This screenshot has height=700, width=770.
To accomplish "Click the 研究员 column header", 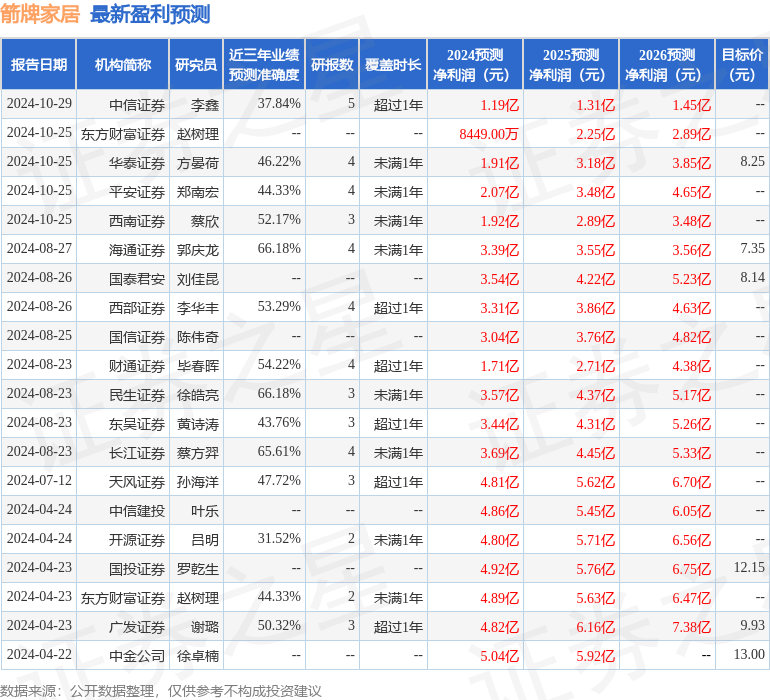I will tap(196, 64).
